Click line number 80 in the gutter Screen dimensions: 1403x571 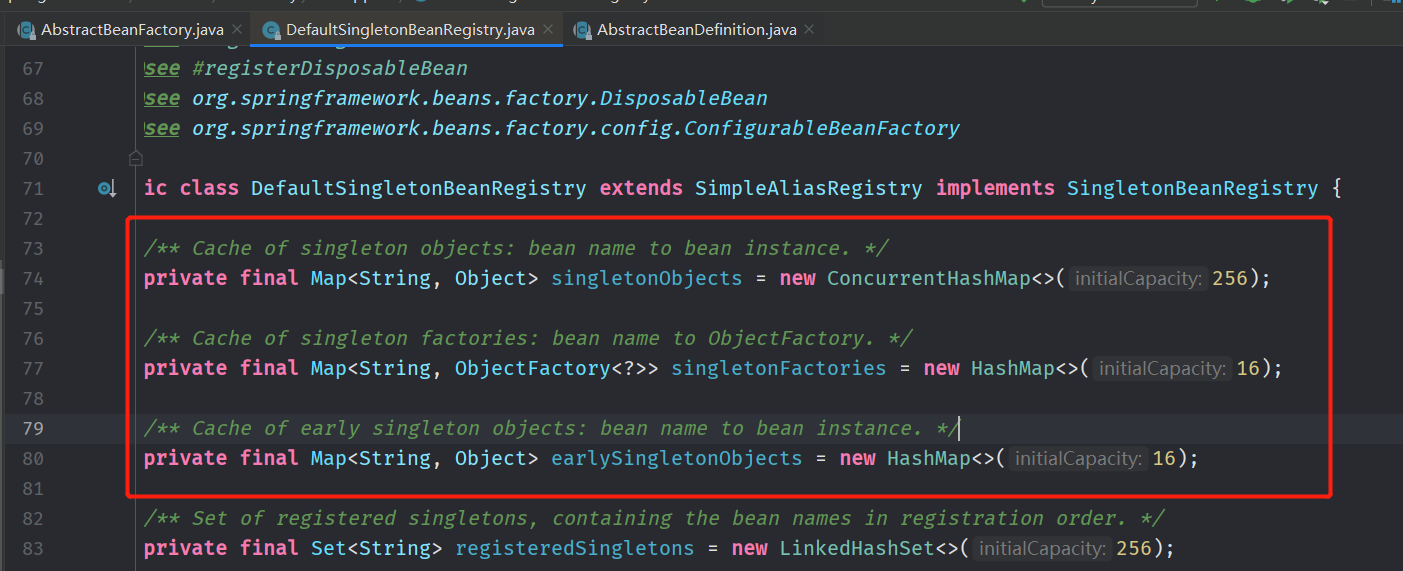[x=32, y=458]
